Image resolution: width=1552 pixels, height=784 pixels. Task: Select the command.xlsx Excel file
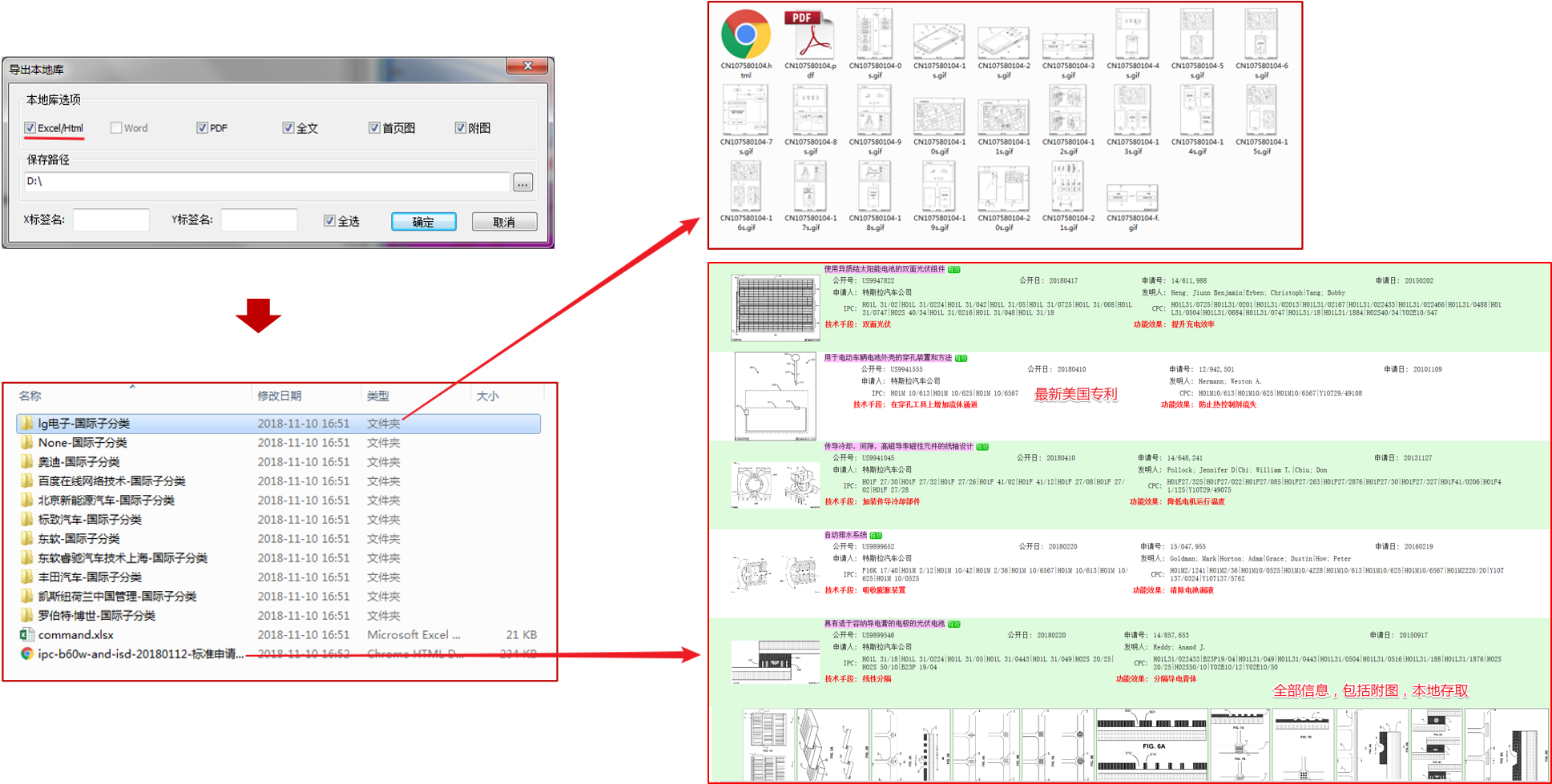(75, 635)
